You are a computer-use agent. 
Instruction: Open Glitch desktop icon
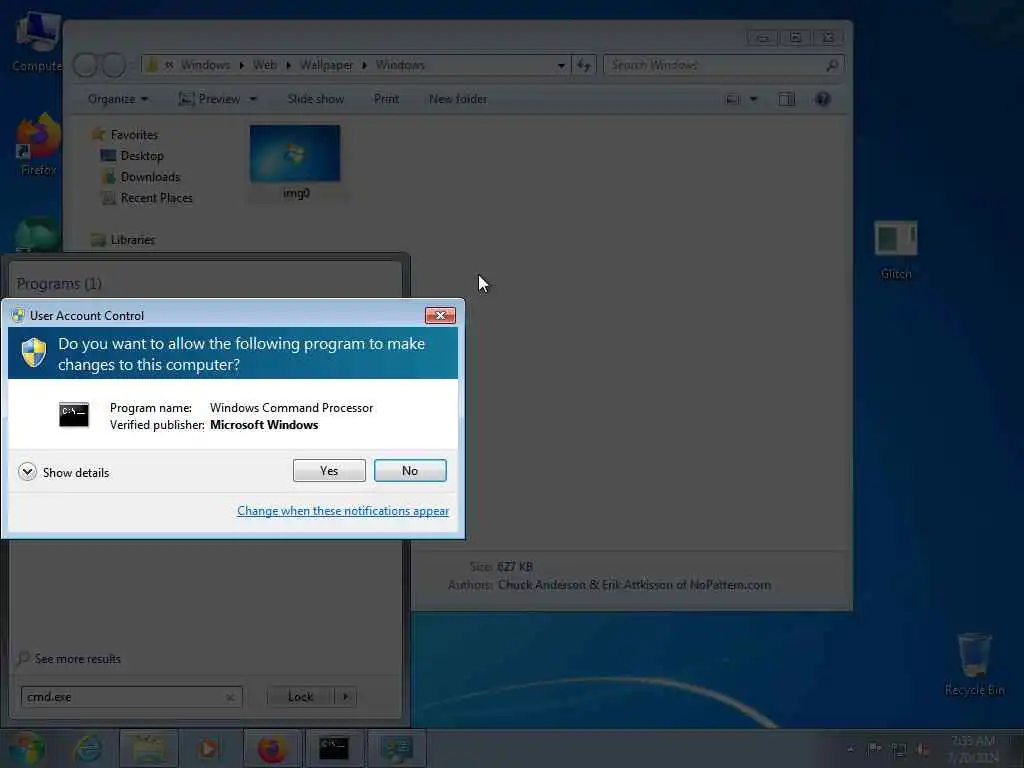(896, 248)
